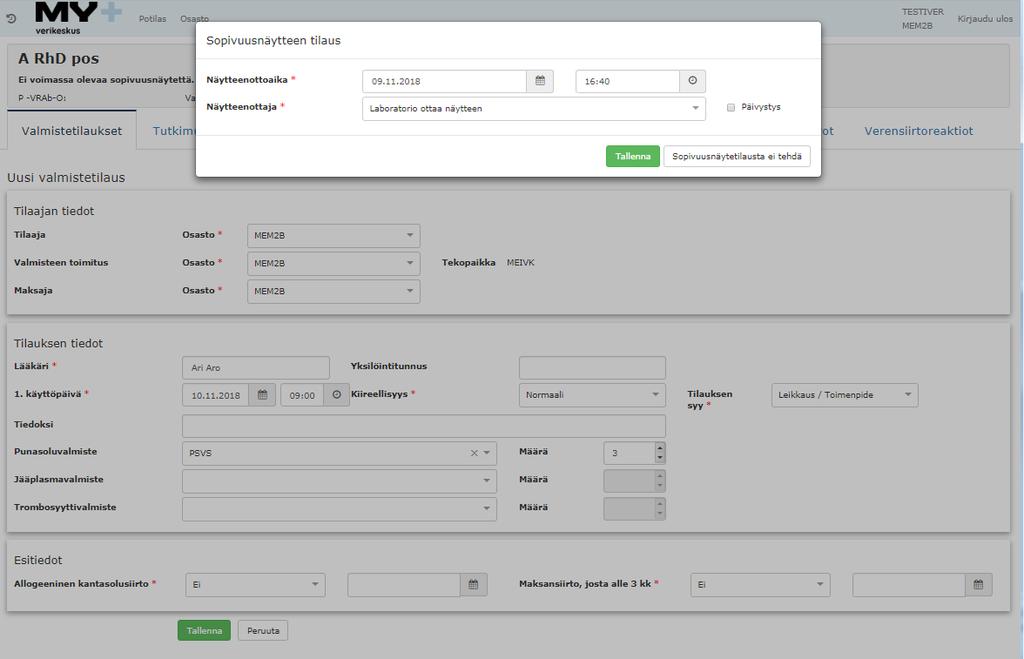Click the TESTIVER user label
The height and width of the screenshot is (659, 1024).
pyautogui.click(x=922, y=12)
